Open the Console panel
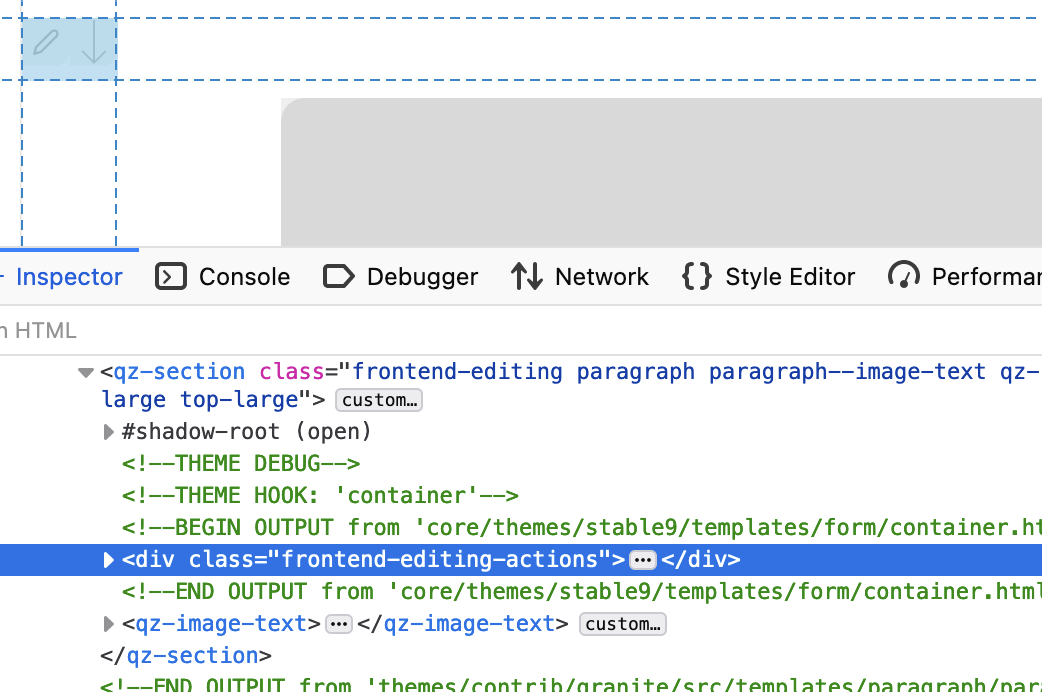Viewport: 1042px width, 692px height. point(223,277)
